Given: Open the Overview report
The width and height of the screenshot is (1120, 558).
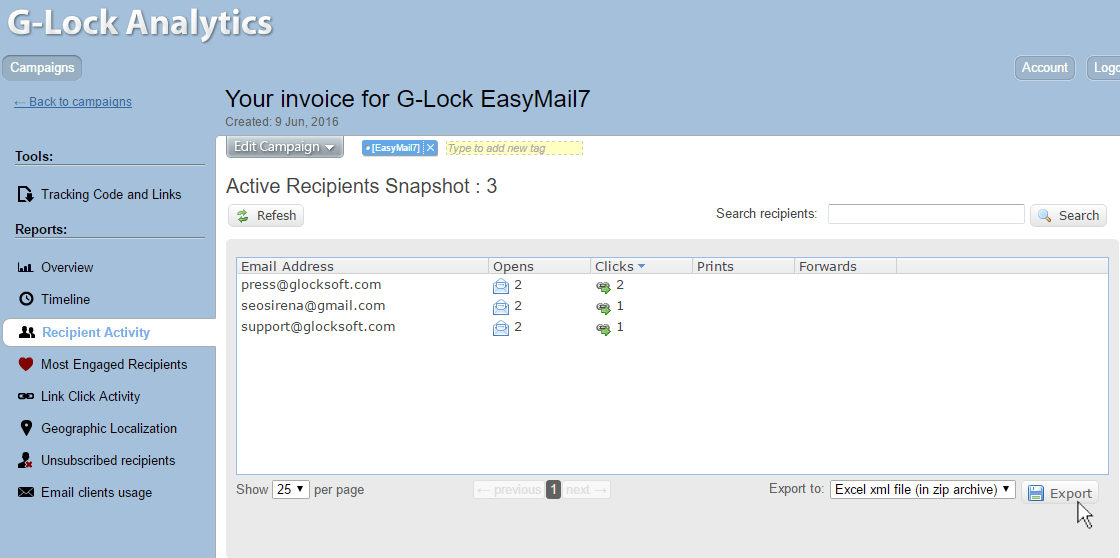Looking at the screenshot, I should [67, 267].
